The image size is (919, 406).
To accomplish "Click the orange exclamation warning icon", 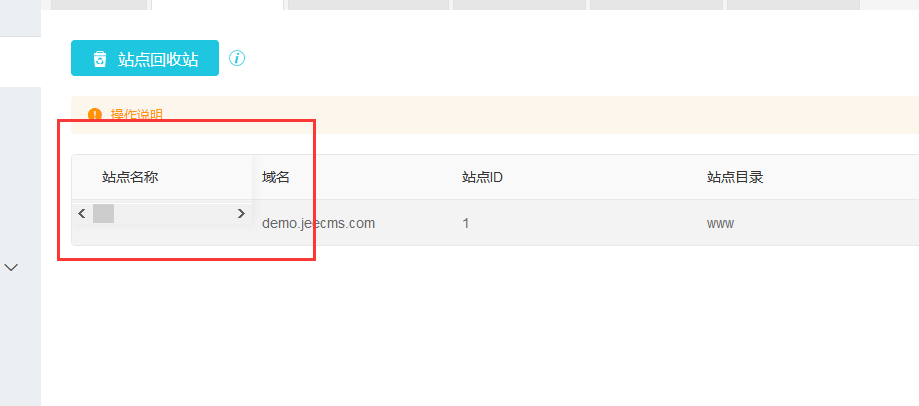I will (94, 114).
